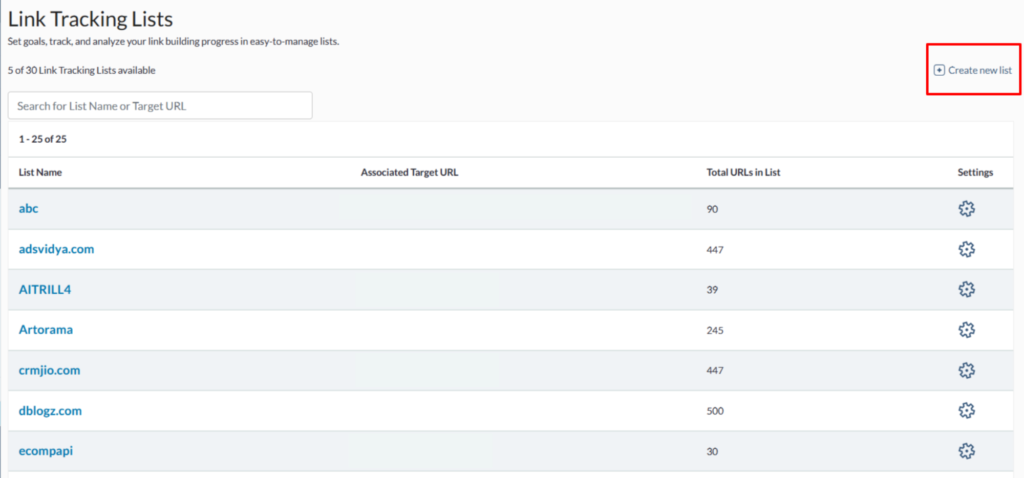Click the 447 count in crmjio.com row
Screen dimensions: 1024x478
tap(715, 371)
